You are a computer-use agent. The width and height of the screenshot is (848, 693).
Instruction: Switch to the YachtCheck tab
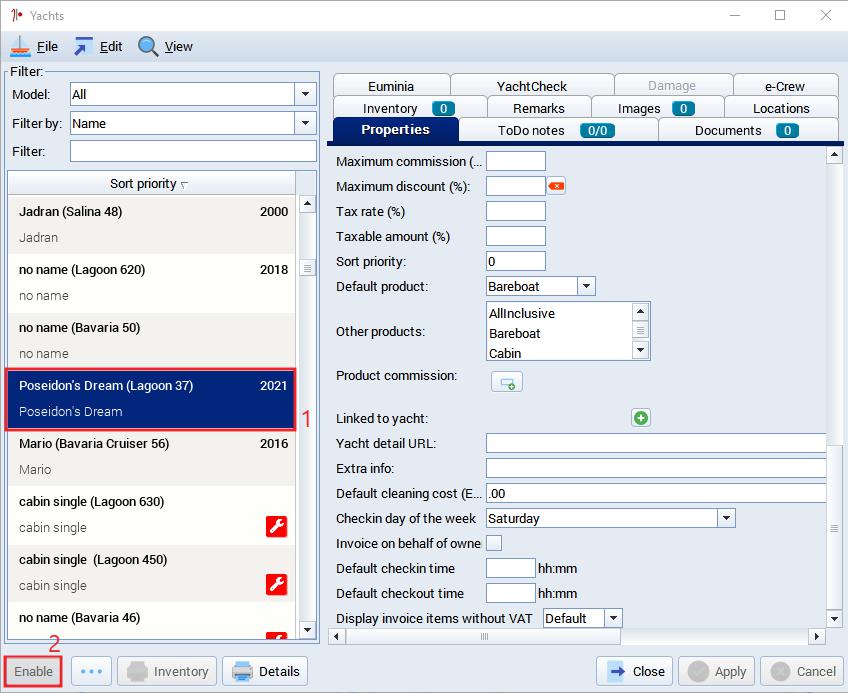pos(532,86)
